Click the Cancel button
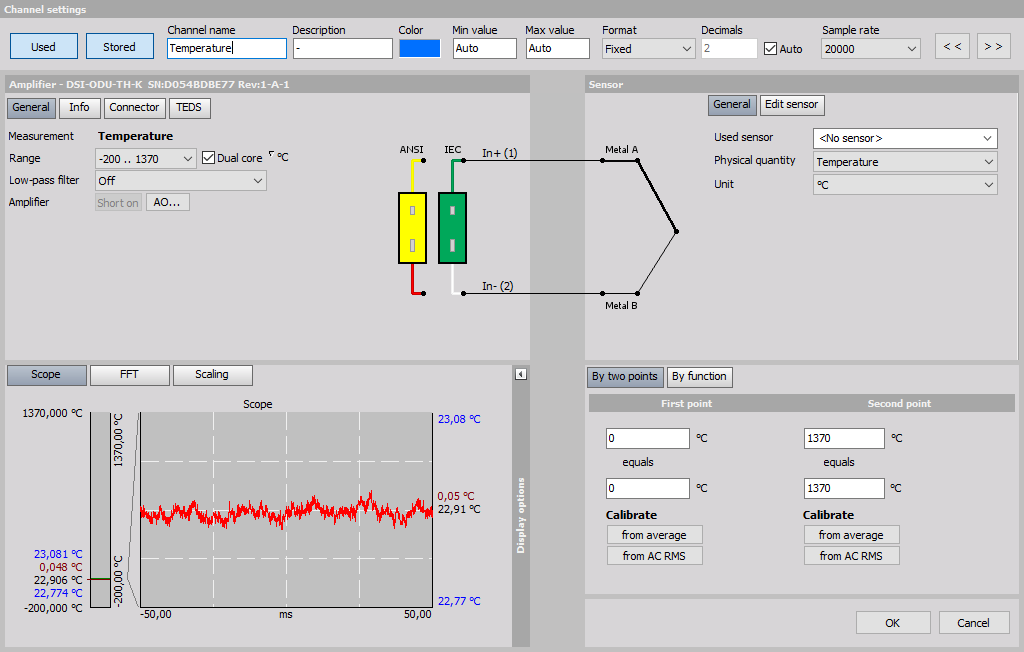1024x652 pixels. (x=974, y=623)
